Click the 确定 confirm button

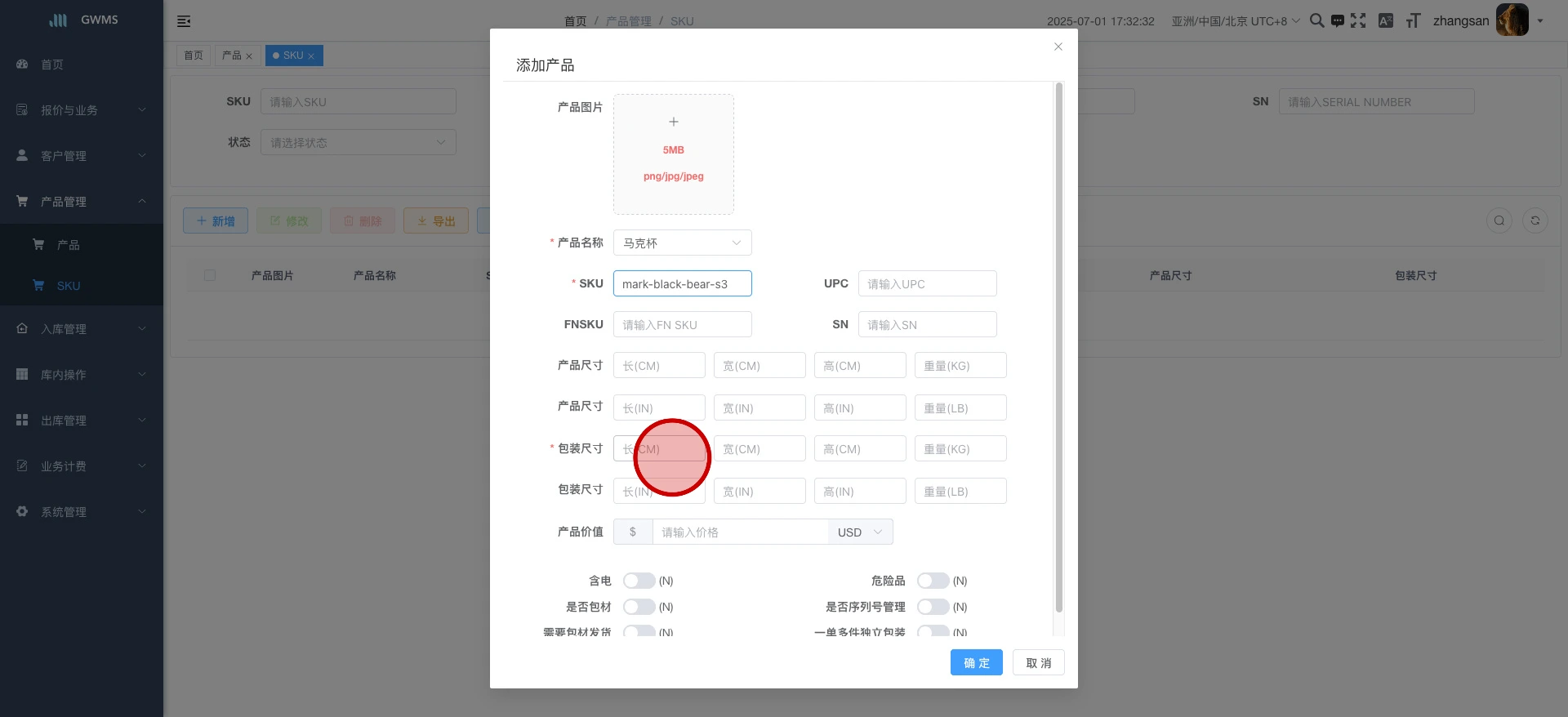click(976, 662)
